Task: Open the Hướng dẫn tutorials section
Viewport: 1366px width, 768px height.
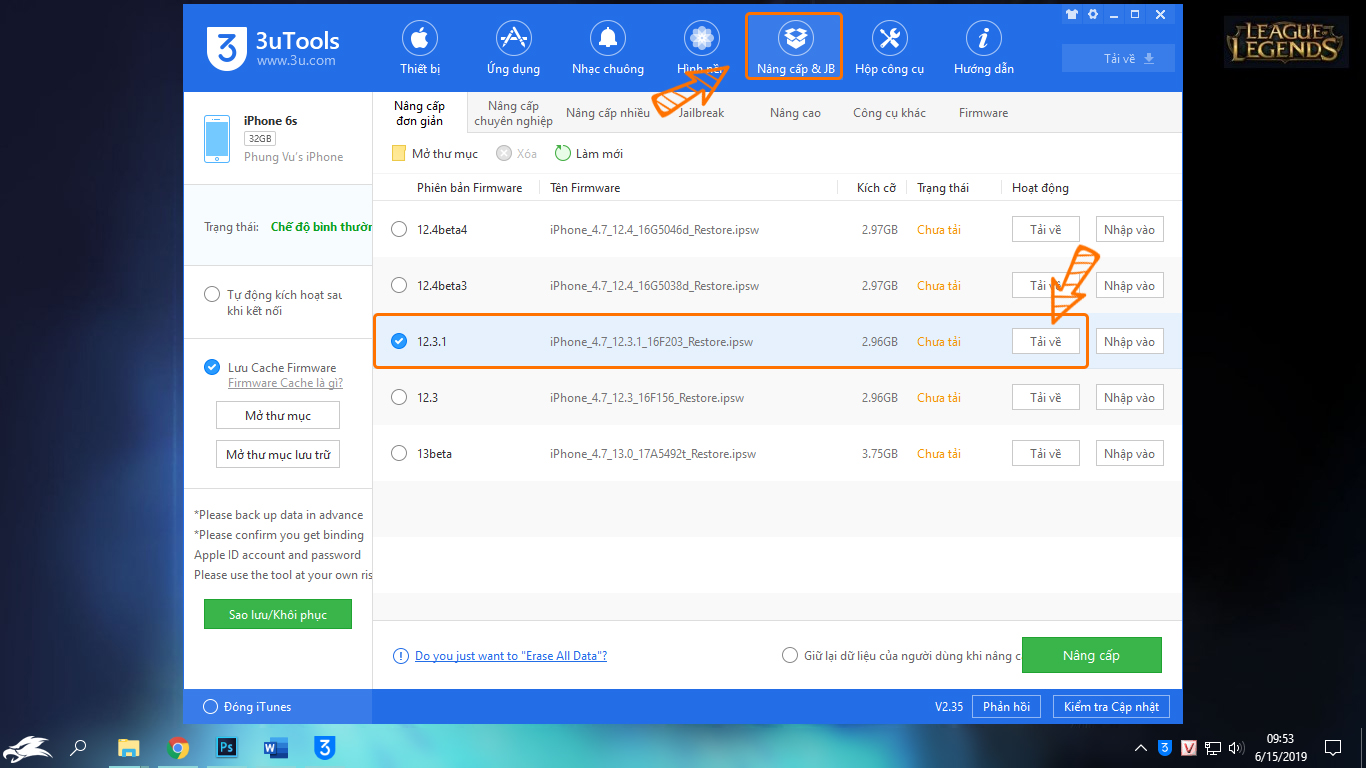Action: pyautogui.click(x=984, y=48)
